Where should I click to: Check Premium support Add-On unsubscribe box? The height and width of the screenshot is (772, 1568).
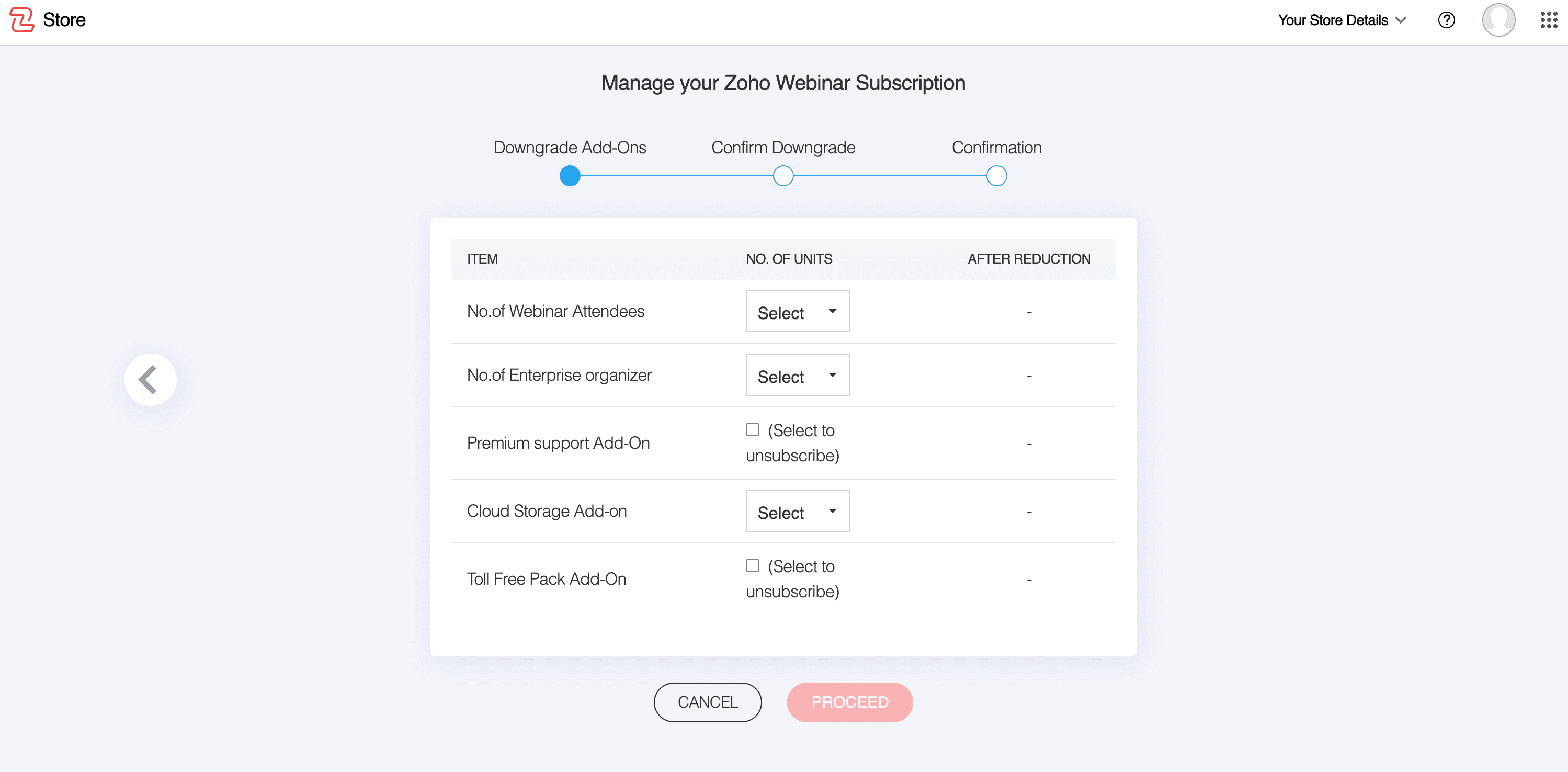pyautogui.click(x=752, y=430)
